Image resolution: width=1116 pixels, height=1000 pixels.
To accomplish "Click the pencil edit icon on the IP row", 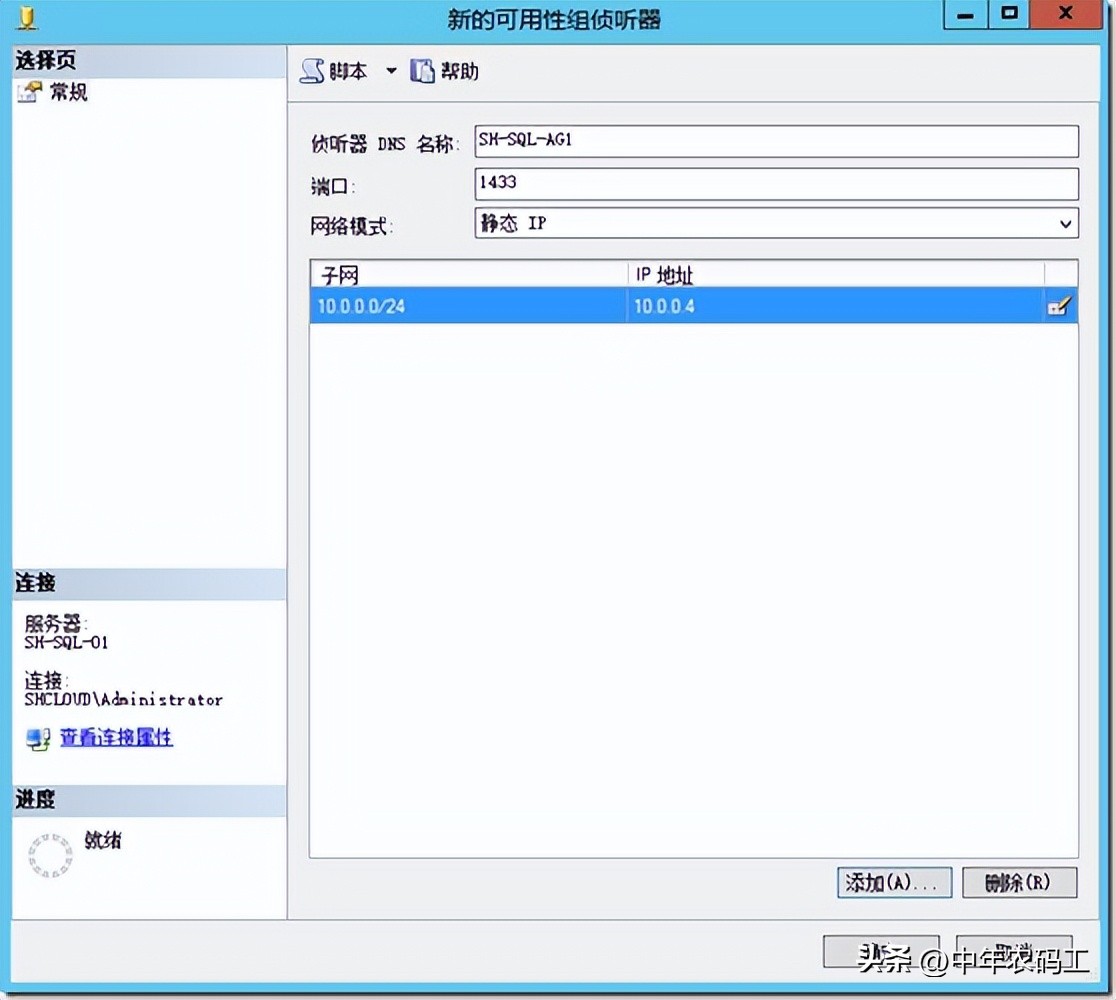I will click(1061, 306).
